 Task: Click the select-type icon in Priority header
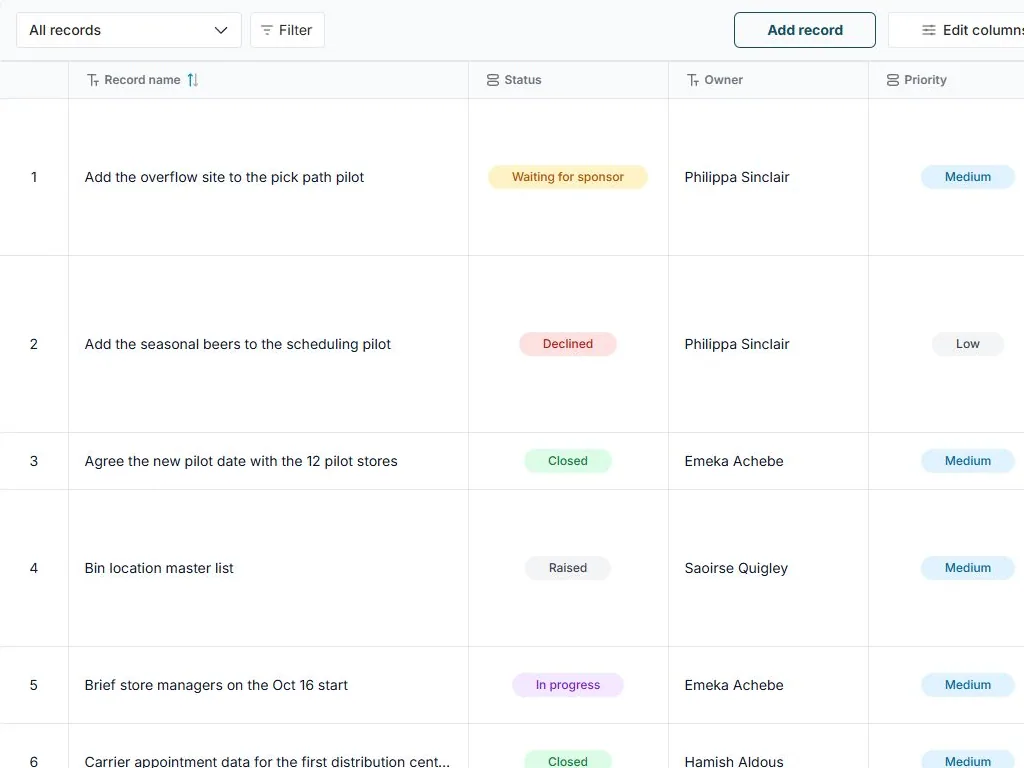tap(893, 80)
